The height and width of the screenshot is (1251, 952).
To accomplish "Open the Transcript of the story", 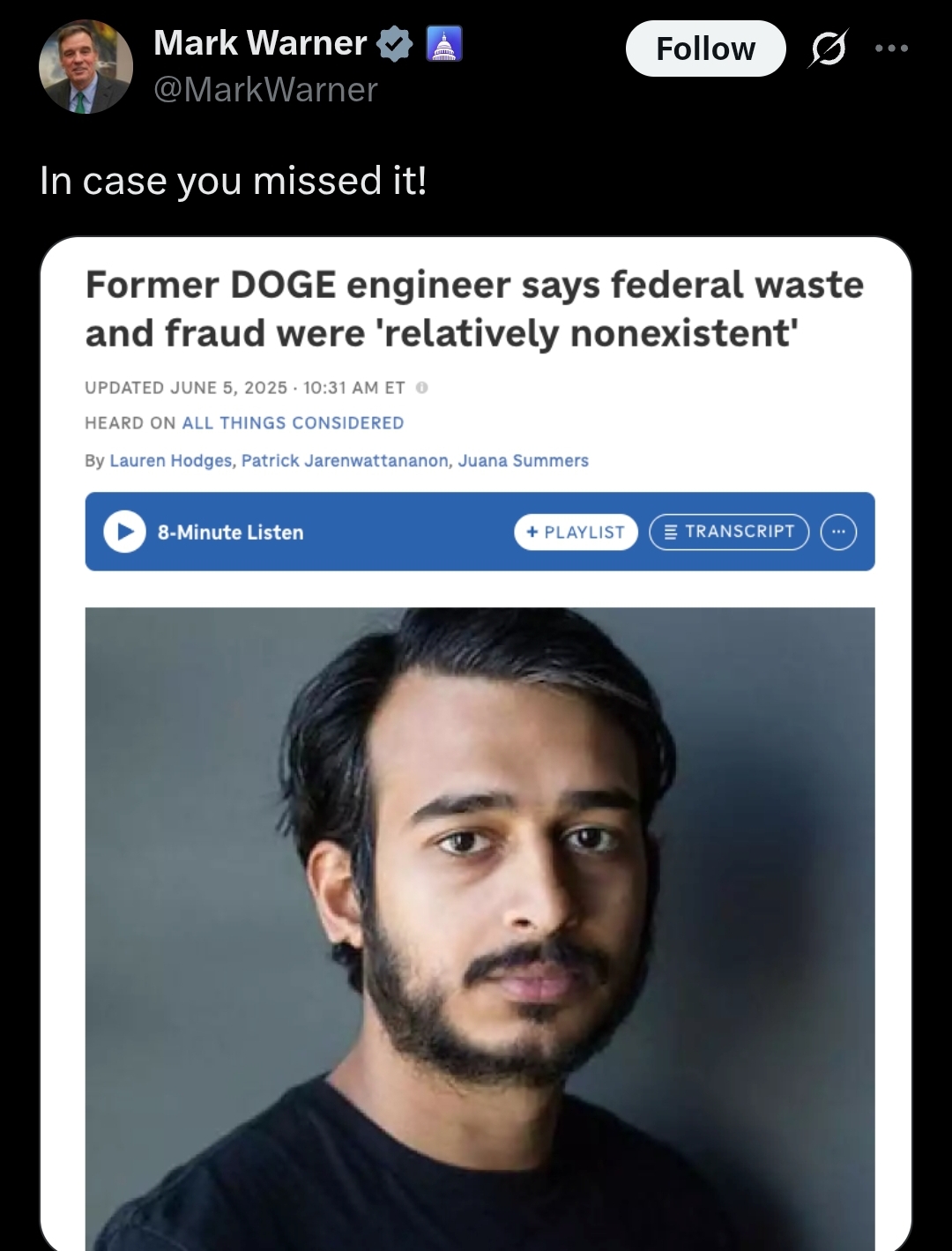I will pyautogui.click(x=729, y=532).
